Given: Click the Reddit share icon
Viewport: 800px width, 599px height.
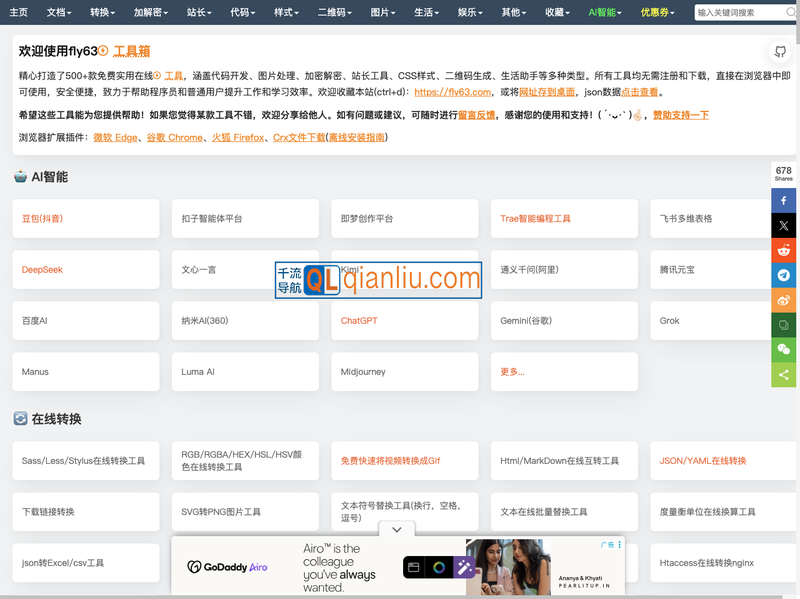Looking at the screenshot, I should point(784,250).
